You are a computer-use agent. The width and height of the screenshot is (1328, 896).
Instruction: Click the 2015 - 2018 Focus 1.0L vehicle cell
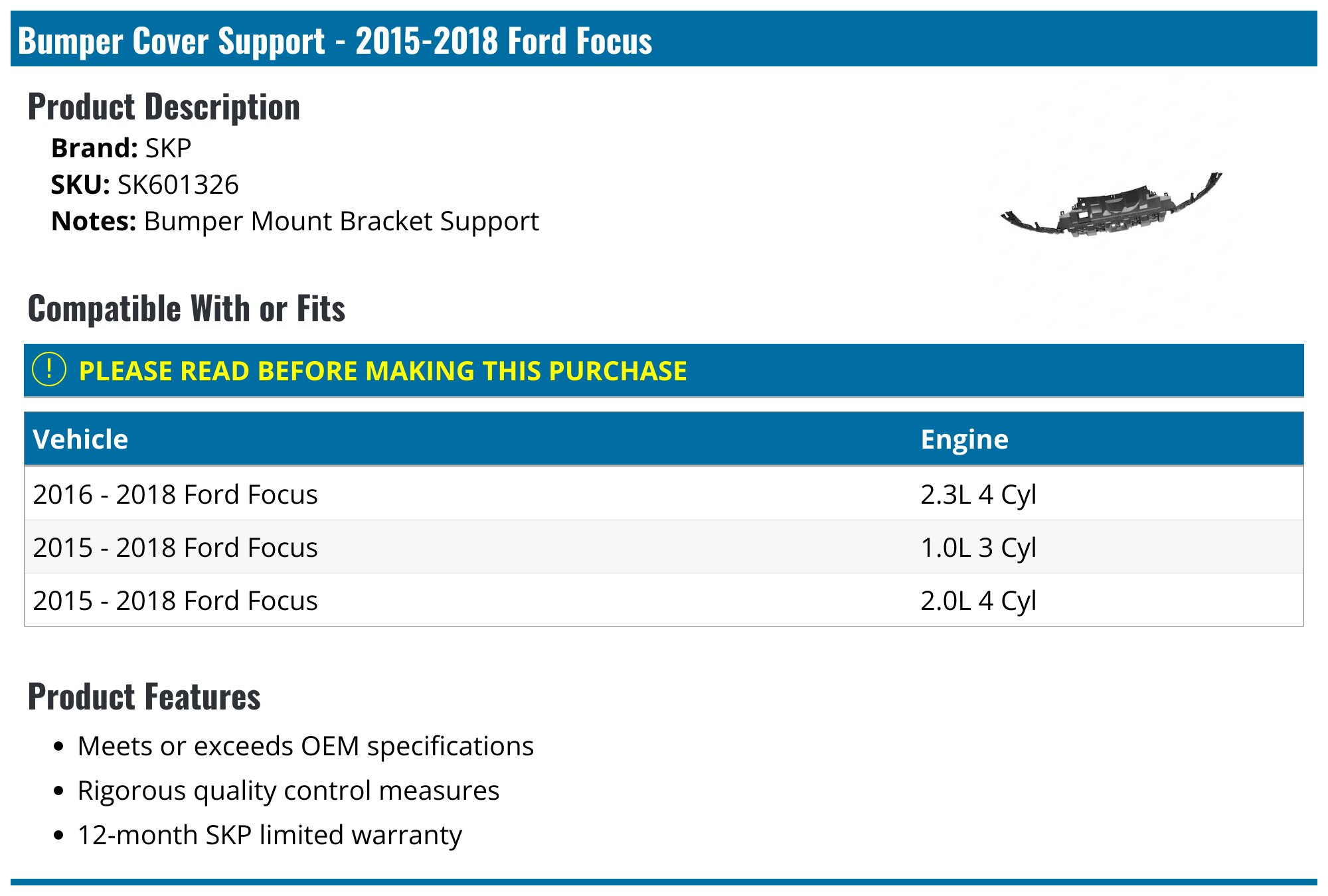click(175, 548)
